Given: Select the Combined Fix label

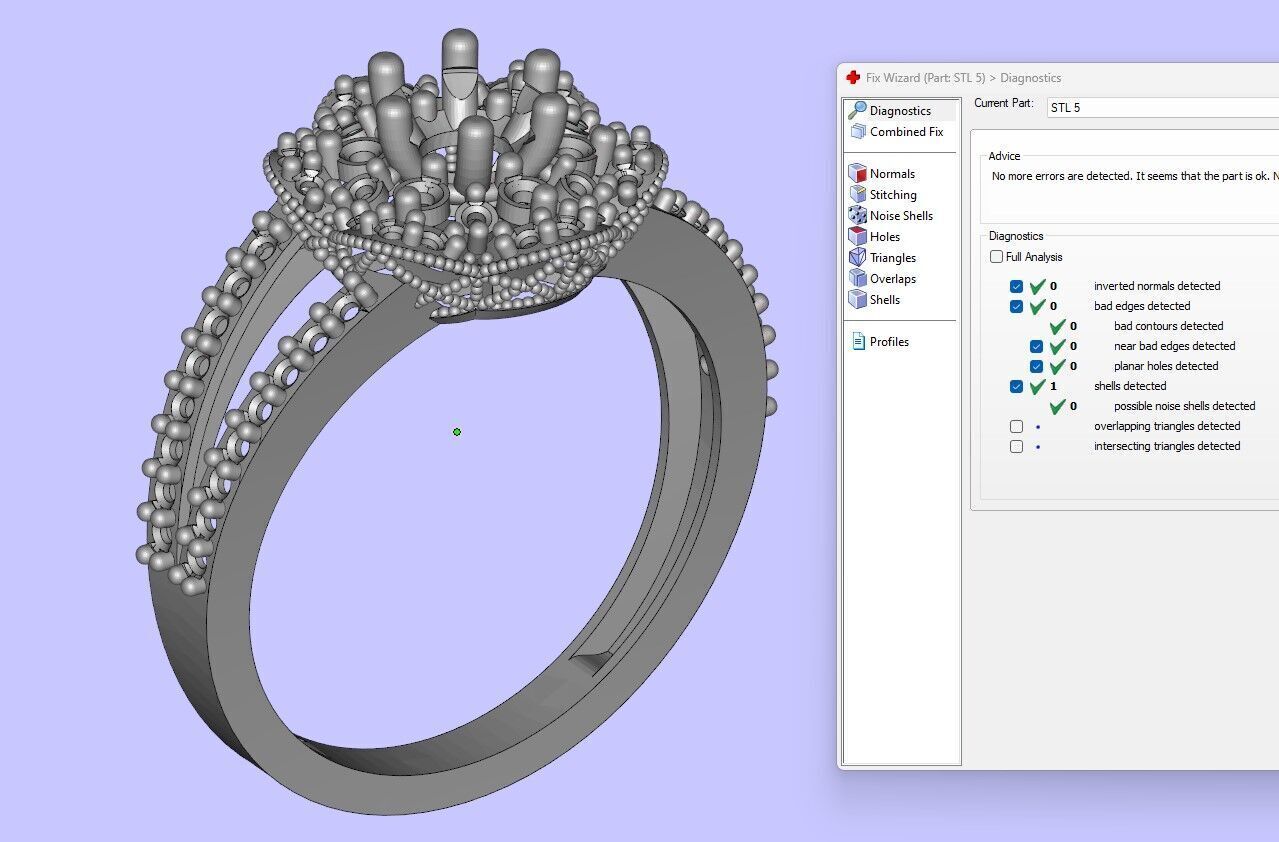Looking at the screenshot, I should [906, 132].
